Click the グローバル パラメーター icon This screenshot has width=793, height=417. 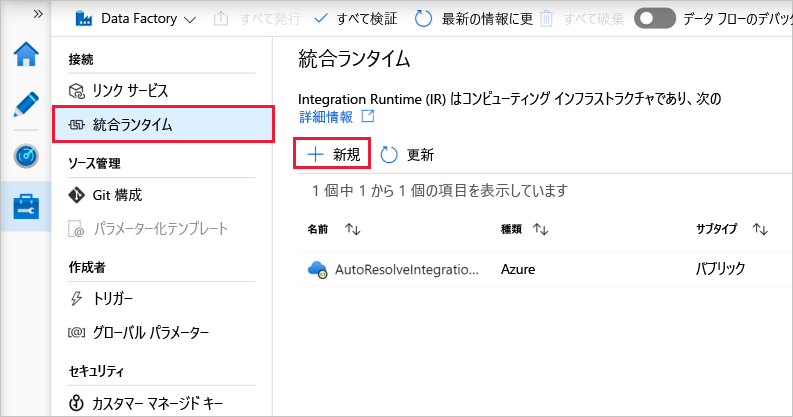pos(76,333)
